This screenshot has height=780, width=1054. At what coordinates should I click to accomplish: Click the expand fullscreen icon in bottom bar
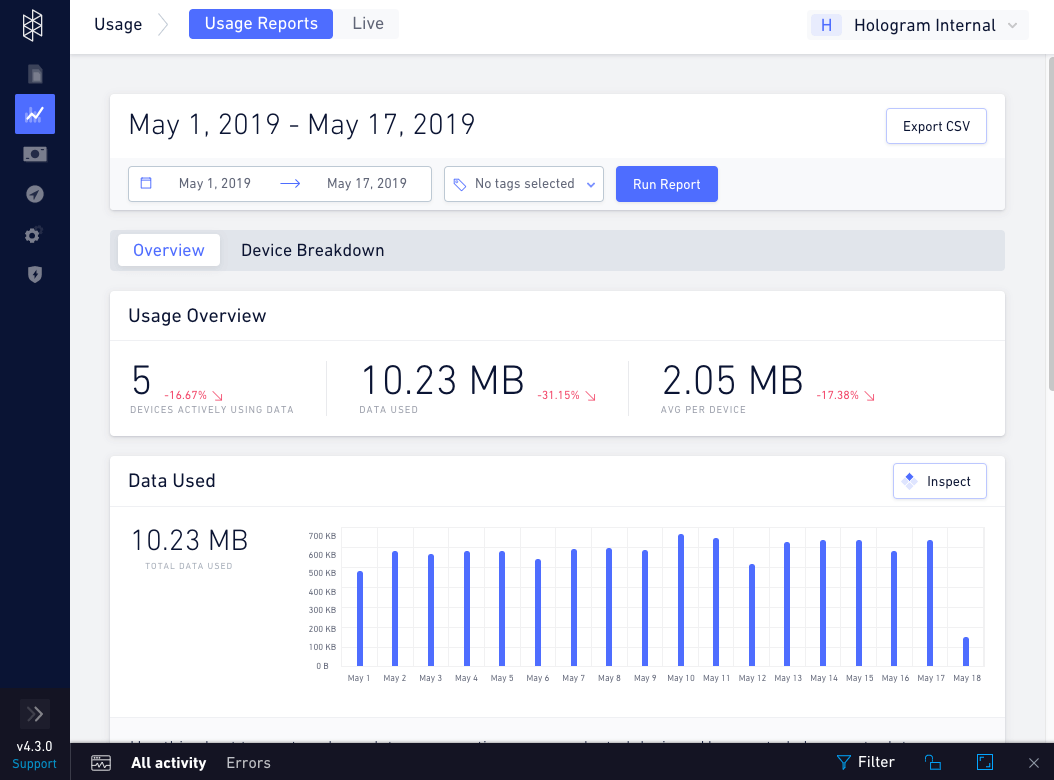click(985, 762)
